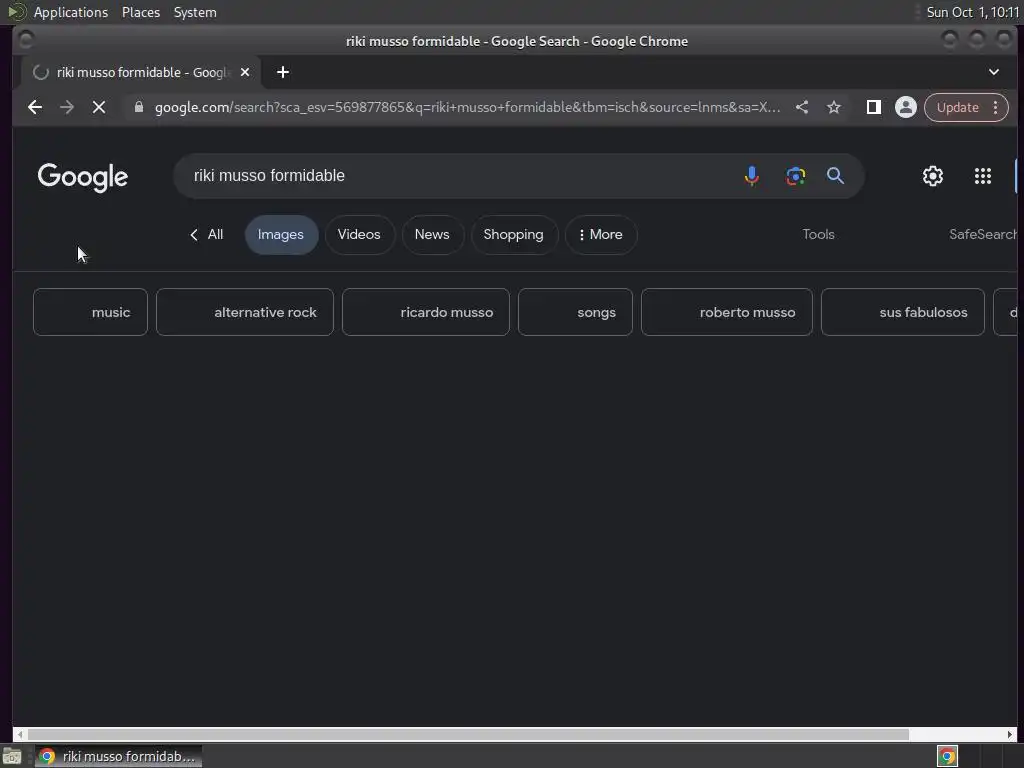
Task: Stop loading the page
Action: coord(99,107)
